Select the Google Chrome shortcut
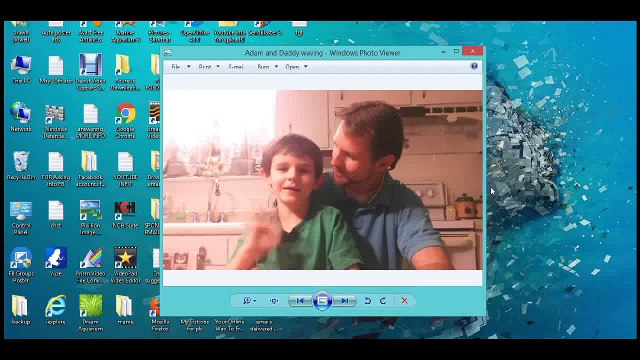 (x=125, y=120)
